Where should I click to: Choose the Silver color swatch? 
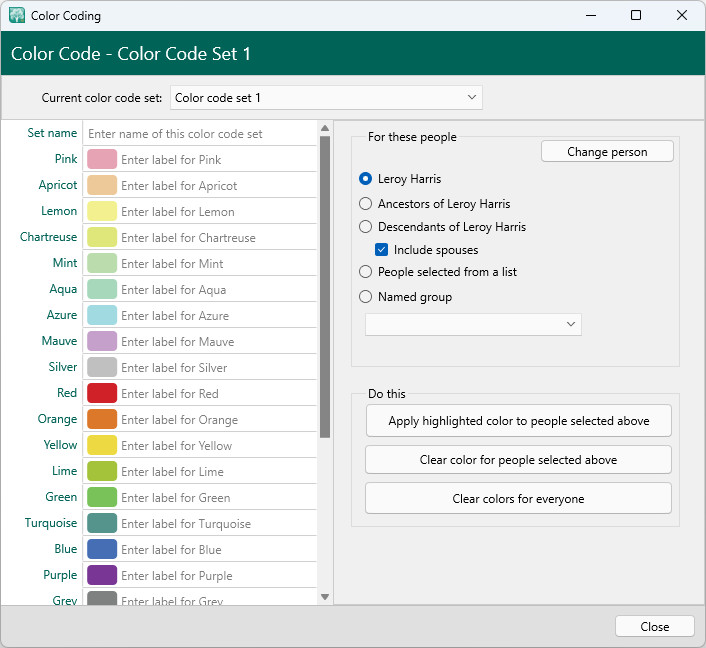pos(102,367)
